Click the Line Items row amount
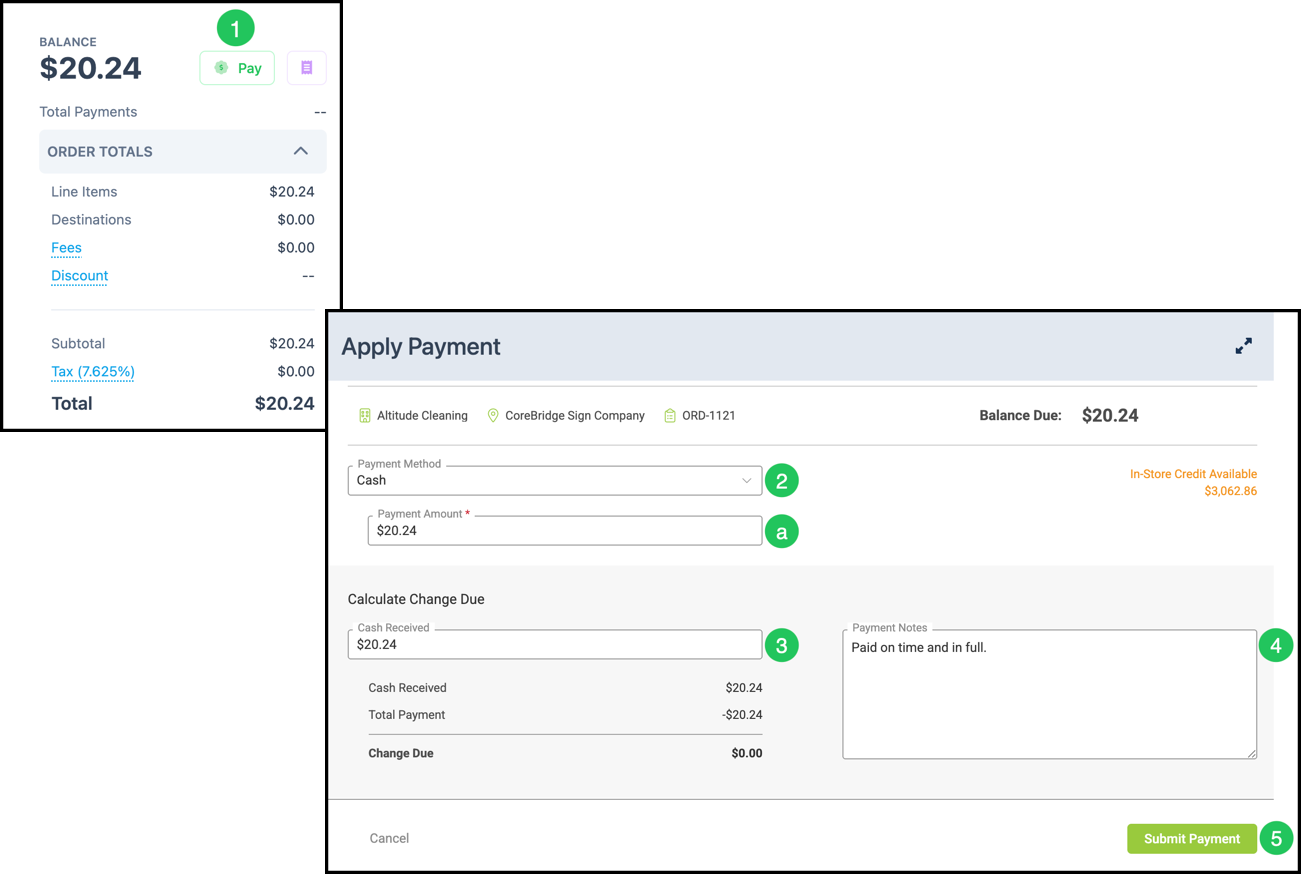 pyautogui.click(x=292, y=192)
